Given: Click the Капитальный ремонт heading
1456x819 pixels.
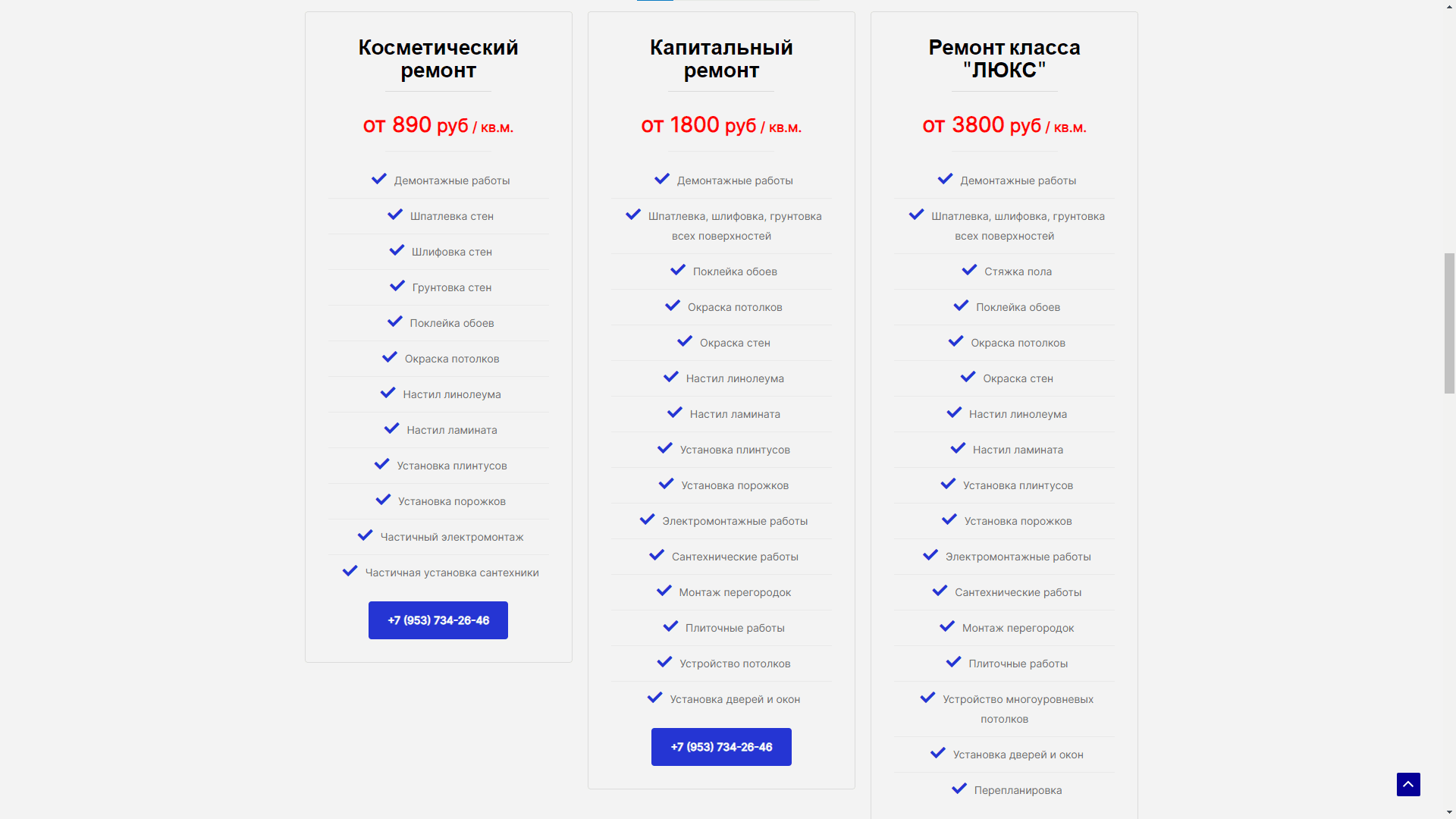Looking at the screenshot, I should point(721,59).
